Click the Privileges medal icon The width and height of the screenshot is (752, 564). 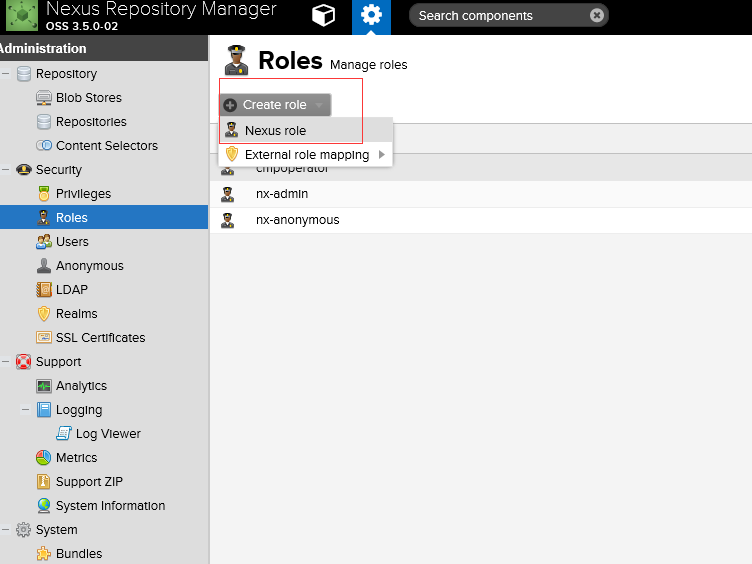[44, 194]
